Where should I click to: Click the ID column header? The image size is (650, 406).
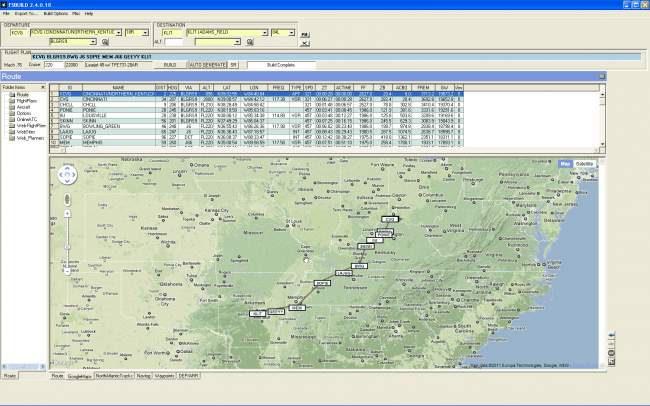(x=70, y=88)
